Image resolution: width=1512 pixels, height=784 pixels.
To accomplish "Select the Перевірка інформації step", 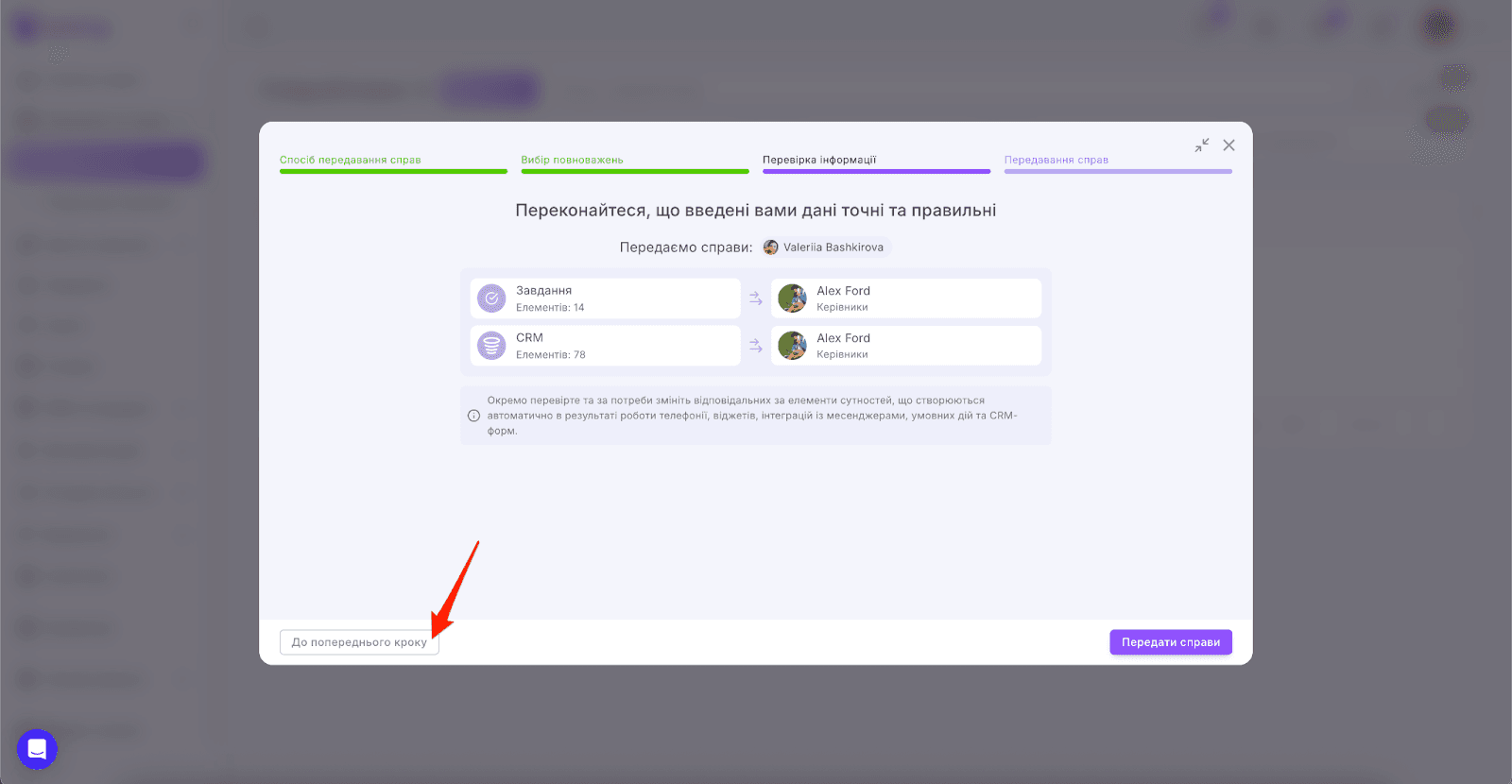I will [x=819, y=160].
